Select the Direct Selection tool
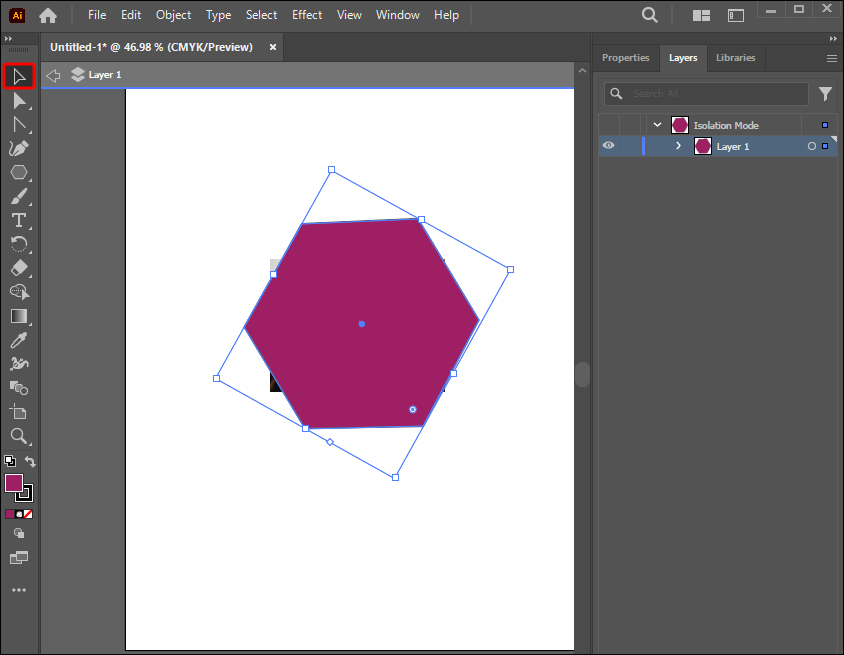Screen dimensions: 844x655 click(18, 100)
